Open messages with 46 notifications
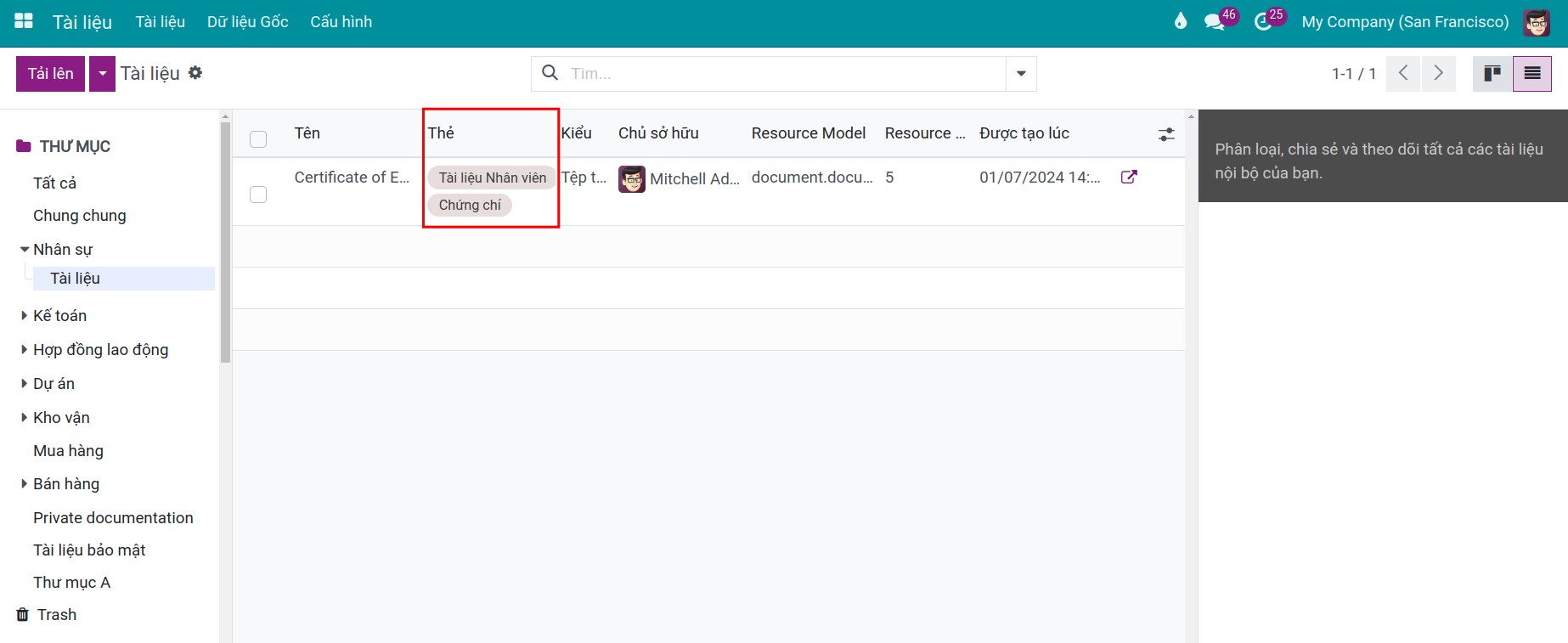The height and width of the screenshot is (643, 1568). tap(1215, 22)
